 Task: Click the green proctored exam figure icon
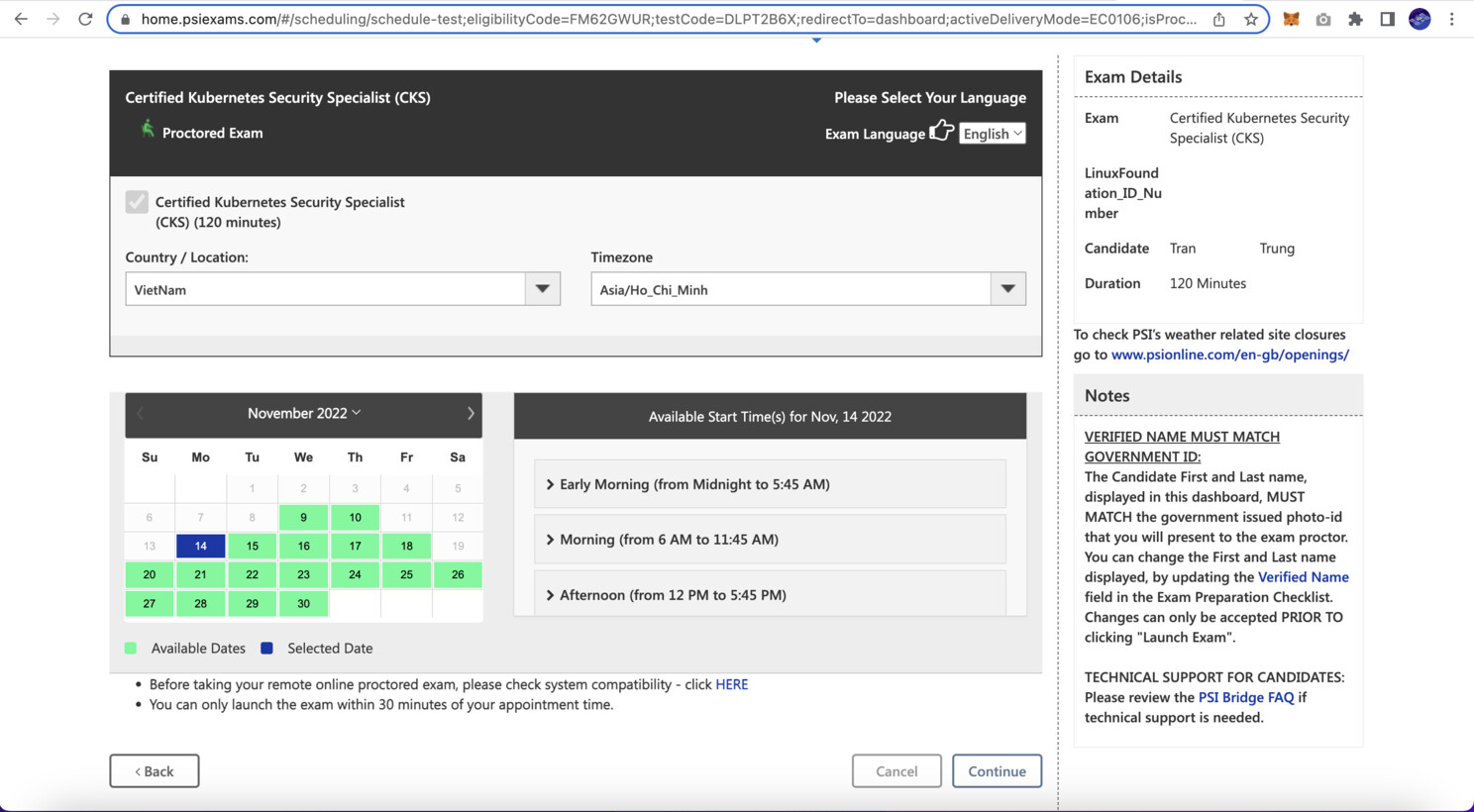(x=148, y=130)
